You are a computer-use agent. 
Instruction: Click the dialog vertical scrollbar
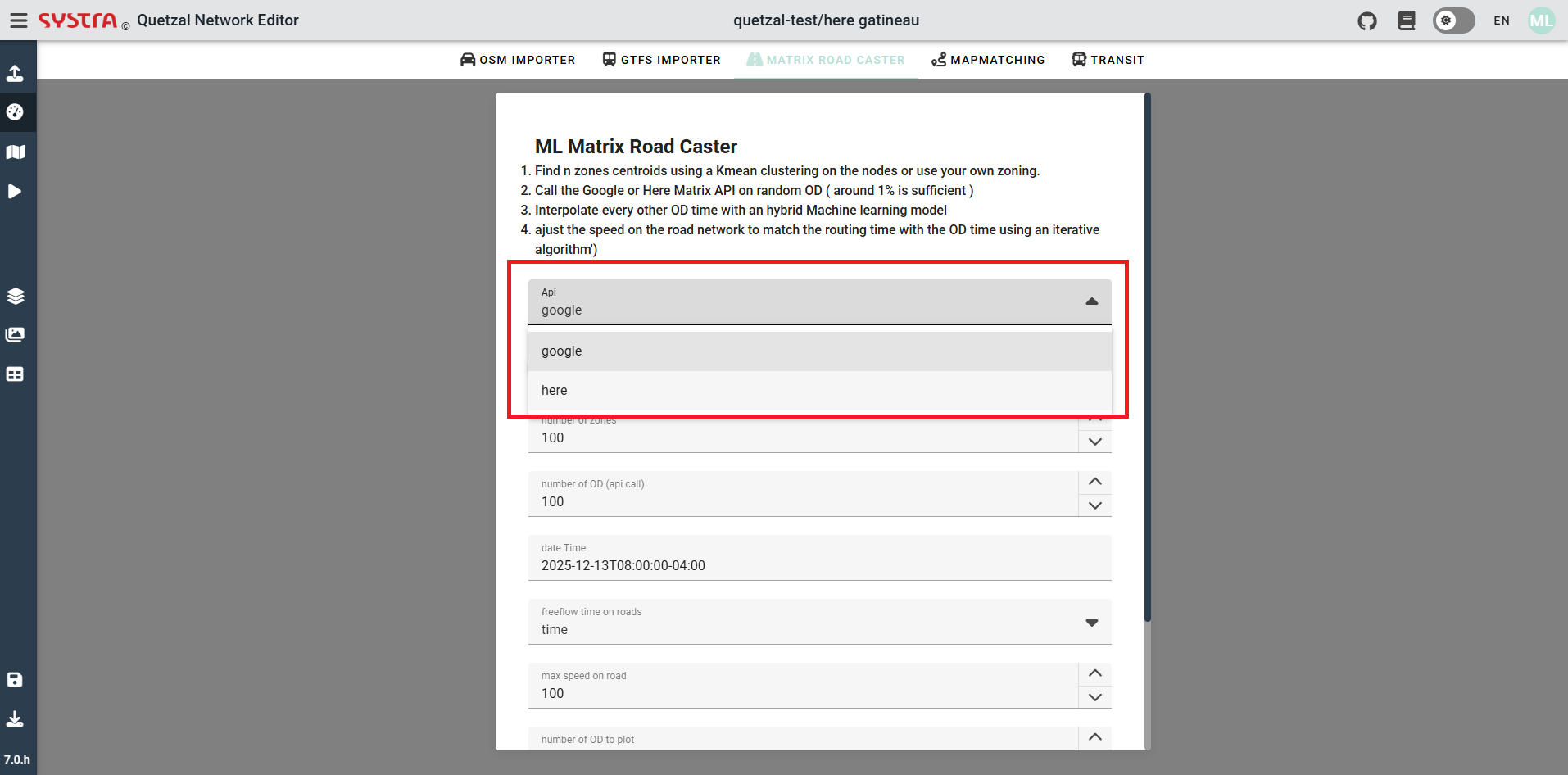tap(1148, 358)
